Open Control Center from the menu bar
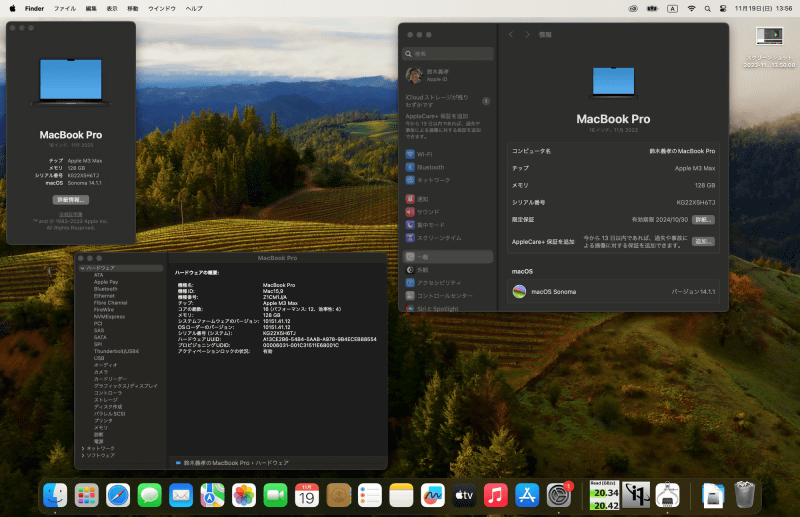The height and width of the screenshot is (517, 800). (723, 8)
